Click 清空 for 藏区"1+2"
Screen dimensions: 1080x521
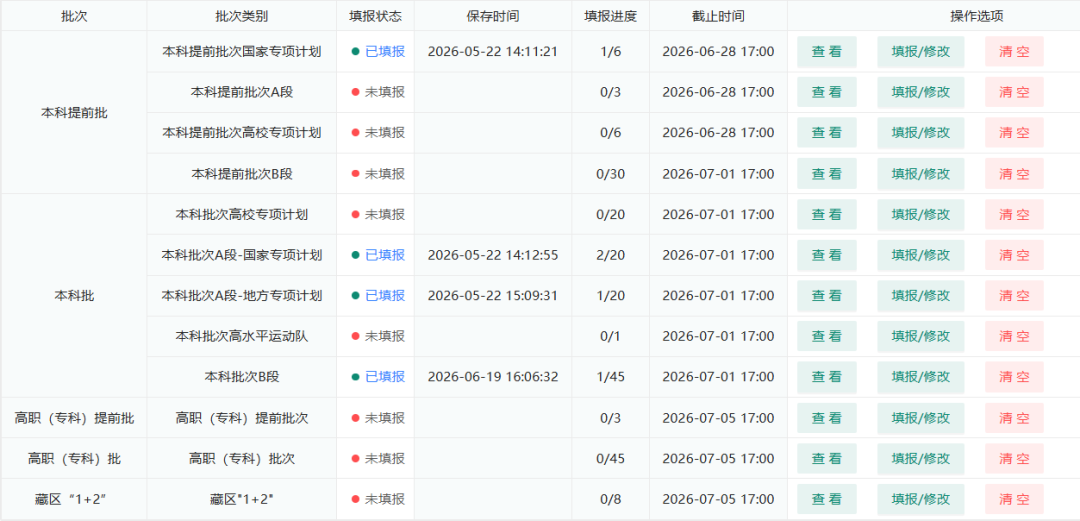(1014, 499)
